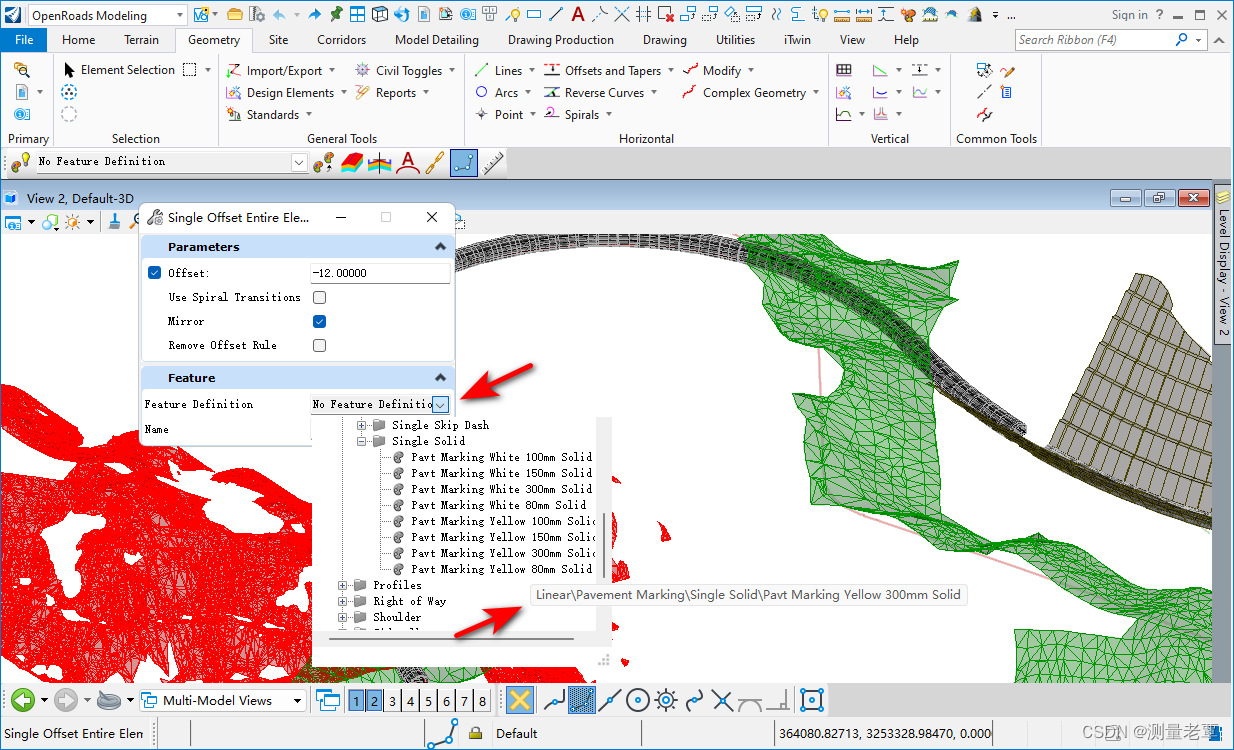
Task: Click the Place Text red A icon in quick access
Action: pos(578,15)
